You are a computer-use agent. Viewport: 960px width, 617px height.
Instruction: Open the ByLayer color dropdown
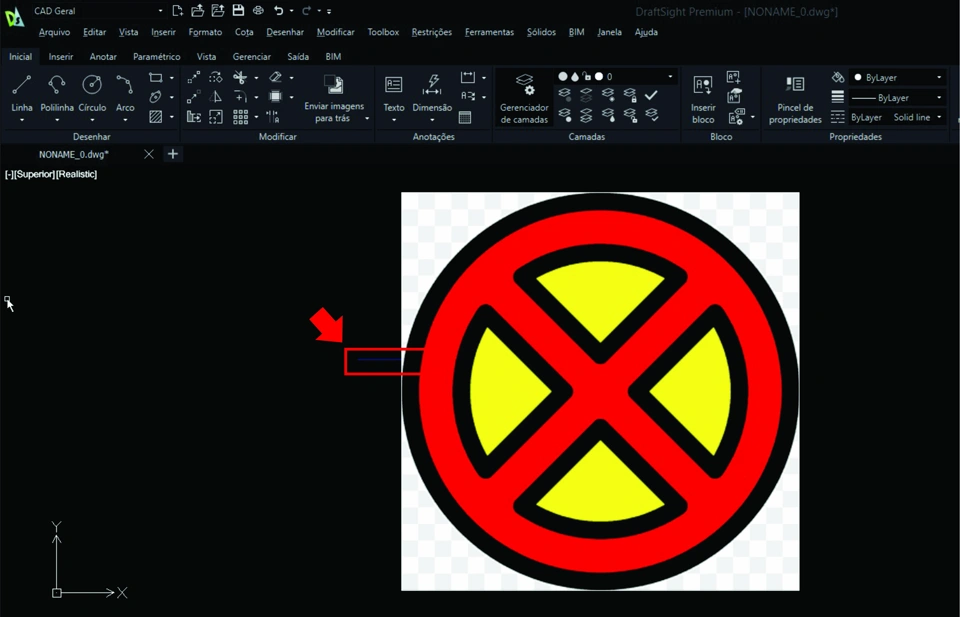(x=898, y=78)
